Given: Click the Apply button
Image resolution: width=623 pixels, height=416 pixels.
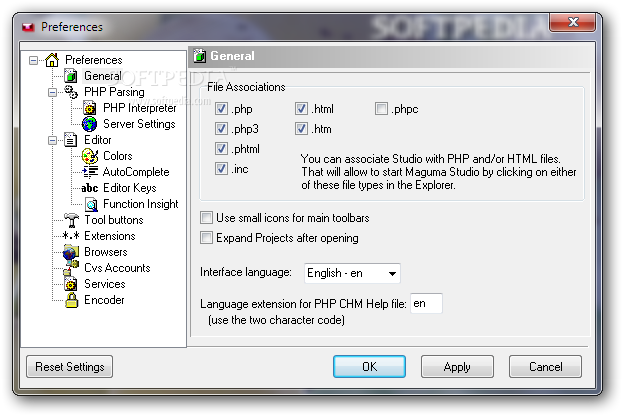Looking at the screenshot, I should click(x=457, y=366).
